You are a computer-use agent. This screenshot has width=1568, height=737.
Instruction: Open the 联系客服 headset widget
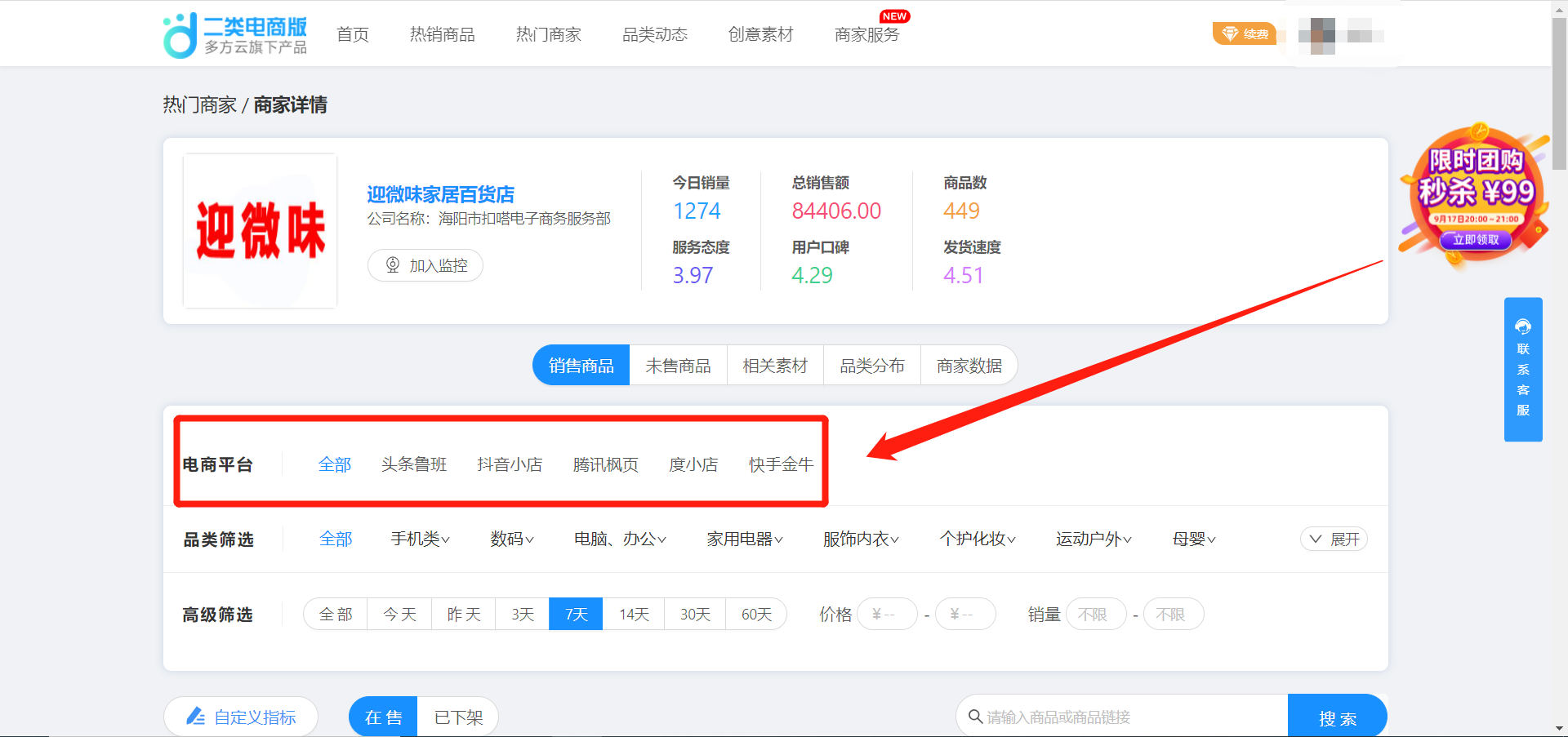tap(1523, 369)
